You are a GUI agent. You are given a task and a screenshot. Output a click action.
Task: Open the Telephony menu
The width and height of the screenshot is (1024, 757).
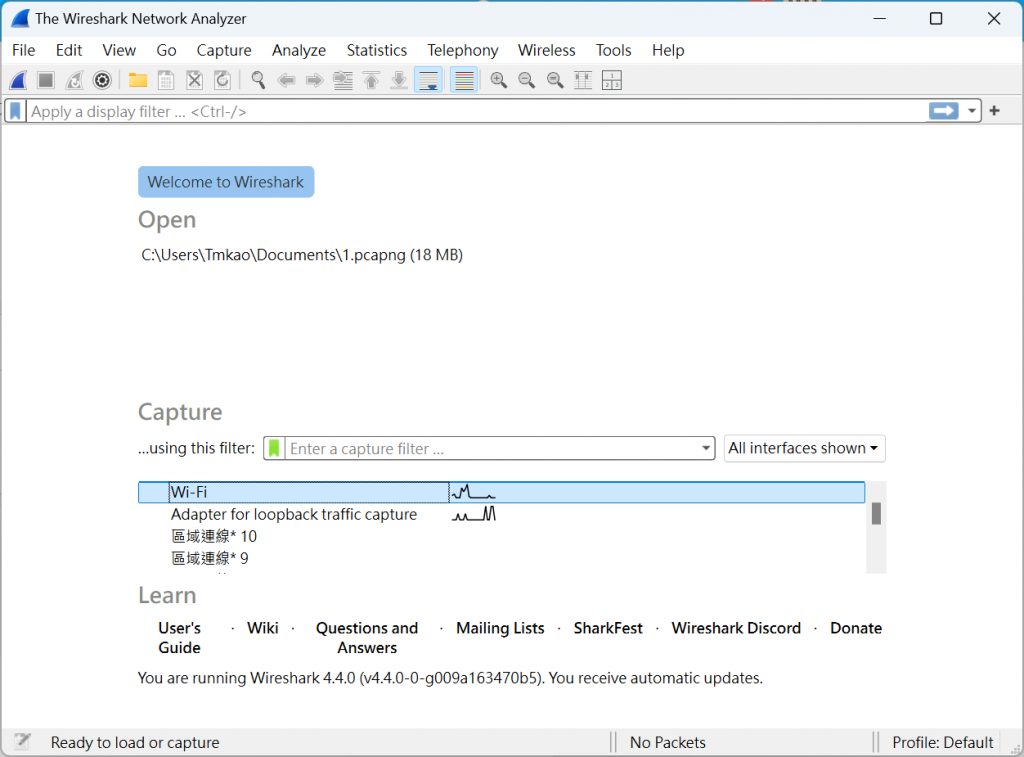pos(463,50)
